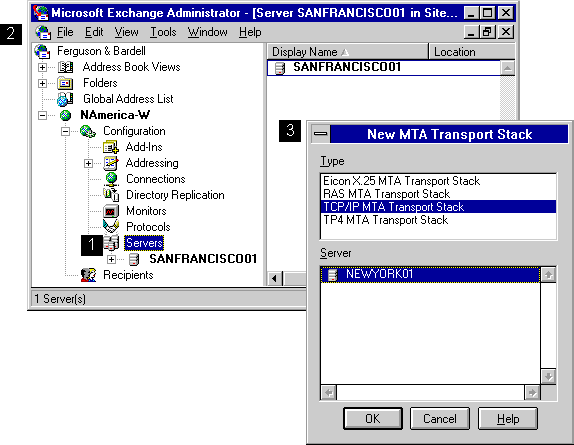574x445 pixels.
Task: Expand the Folders node
Action: [42, 83]
